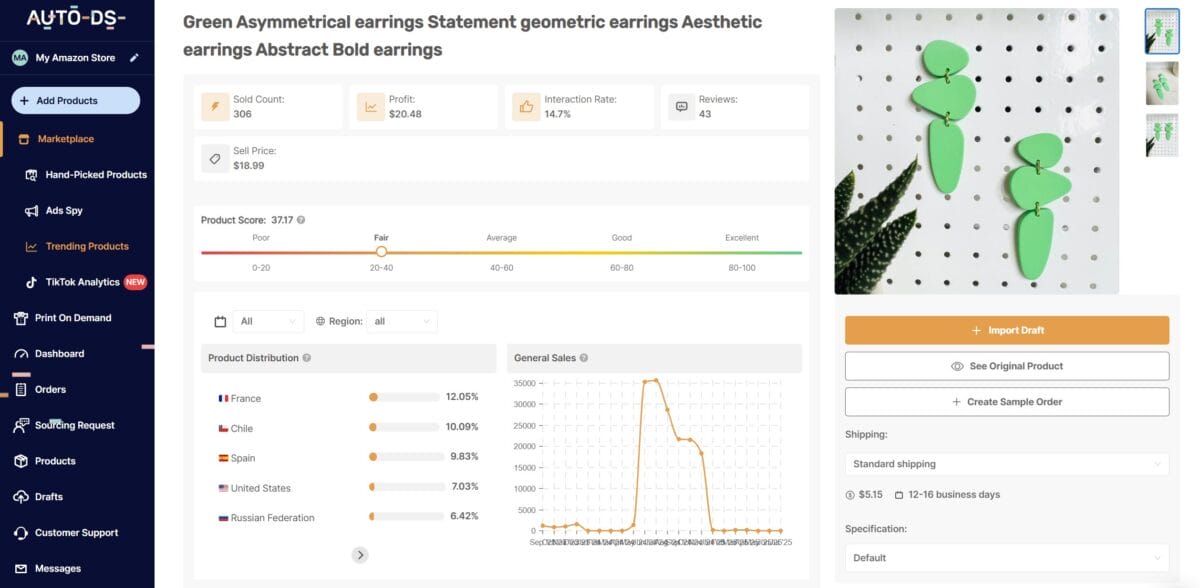Viewport: 1200px width, 588px height.
Task: Click the Sold Count lightning icon
Action: coord(215,106)
